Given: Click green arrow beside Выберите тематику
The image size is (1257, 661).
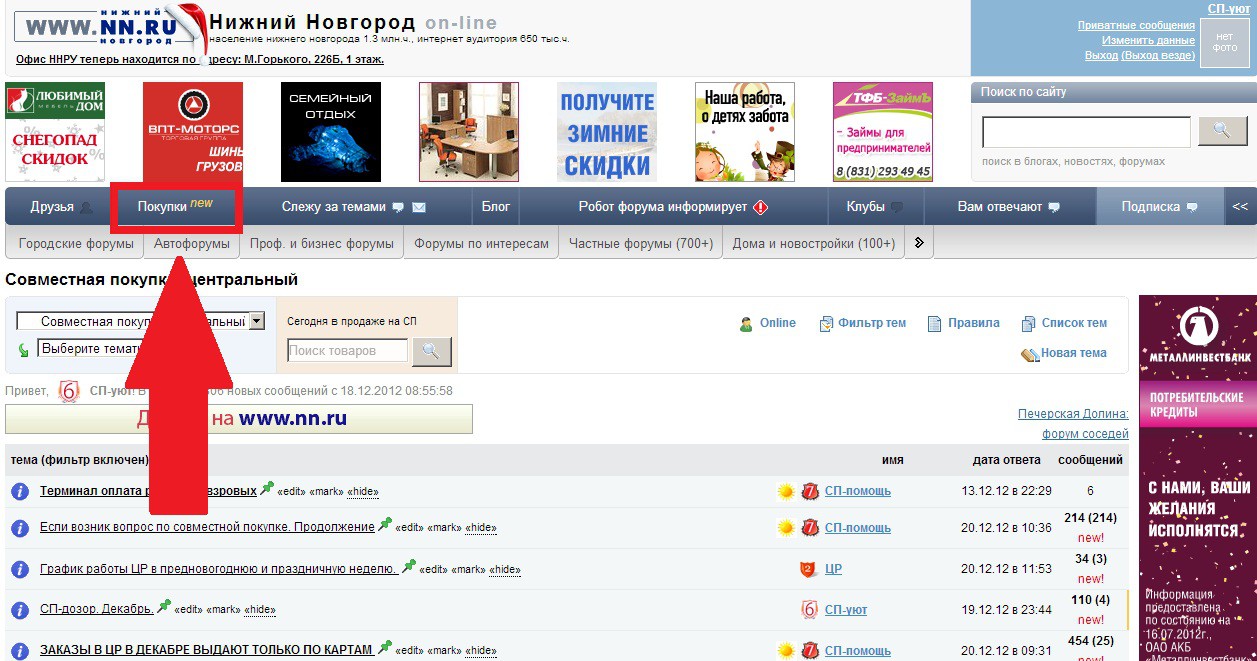Looking at the screenshot, I should pyautogui.click(x=24, y=350).
